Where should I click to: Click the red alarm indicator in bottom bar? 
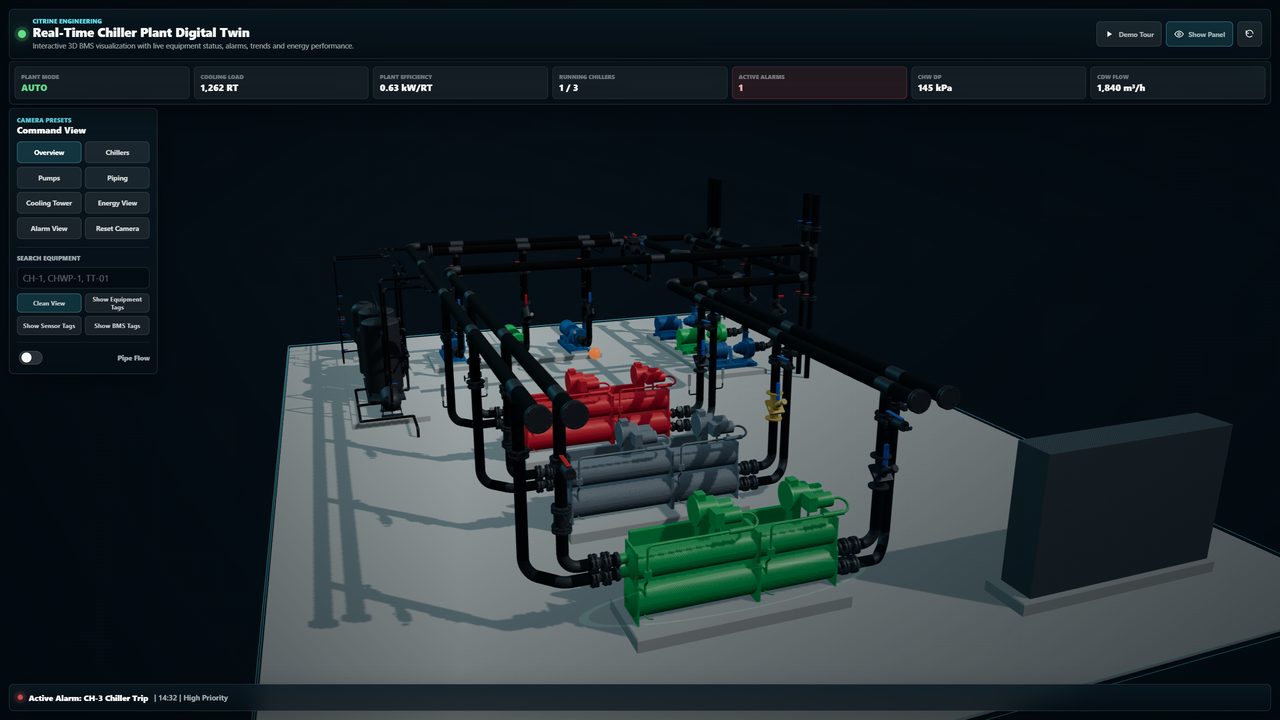click(20, 698)
